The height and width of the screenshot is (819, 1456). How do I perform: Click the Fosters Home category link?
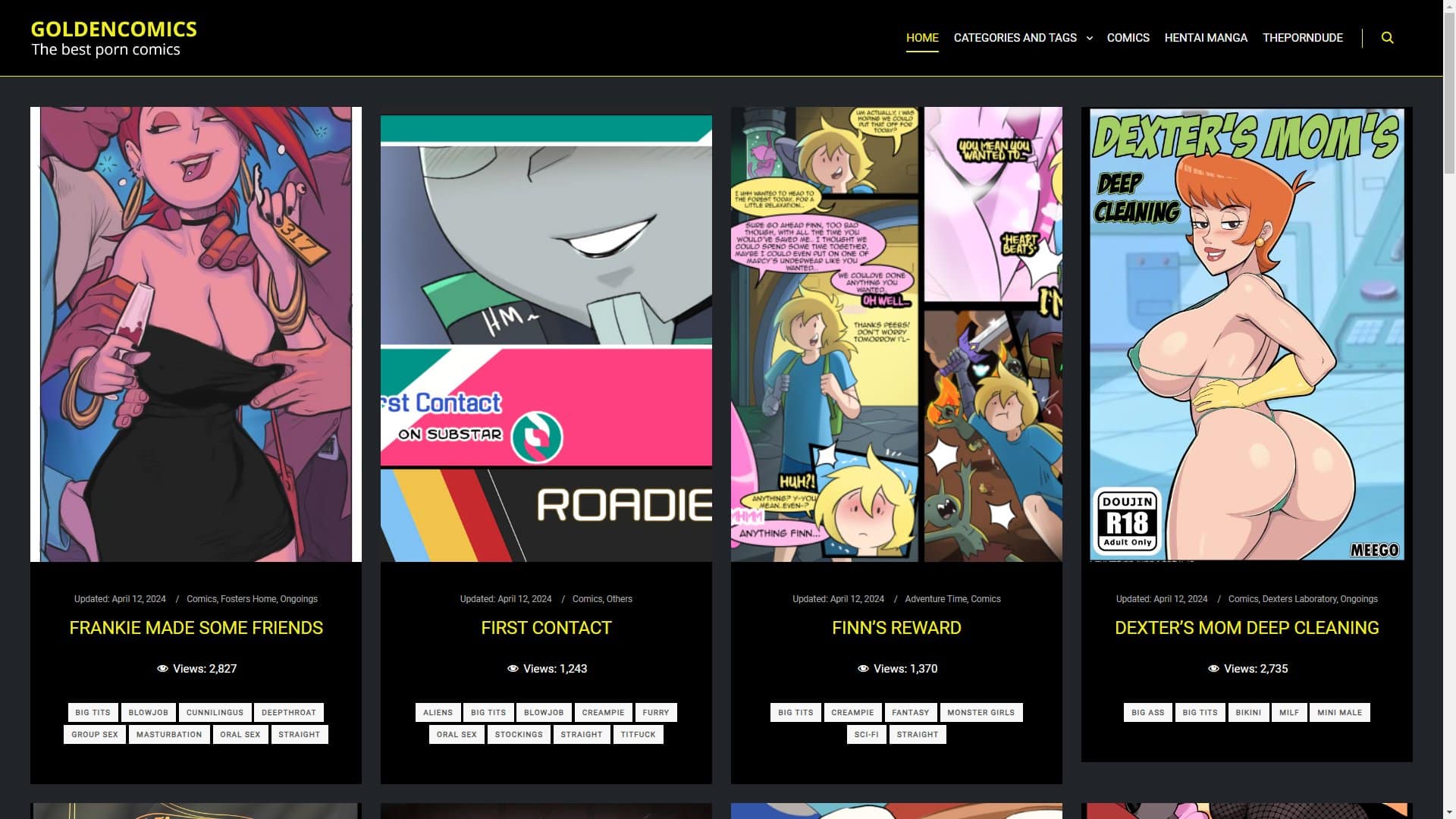[249, 599]
